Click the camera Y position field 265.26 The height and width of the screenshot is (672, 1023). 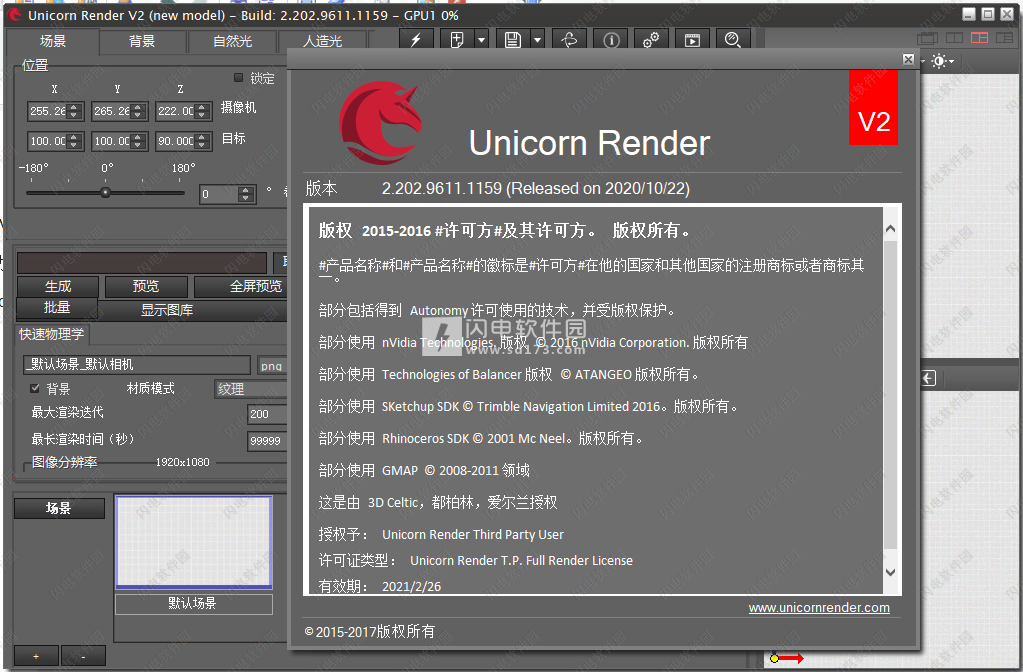pyautogui.click(x=111, y=111)
